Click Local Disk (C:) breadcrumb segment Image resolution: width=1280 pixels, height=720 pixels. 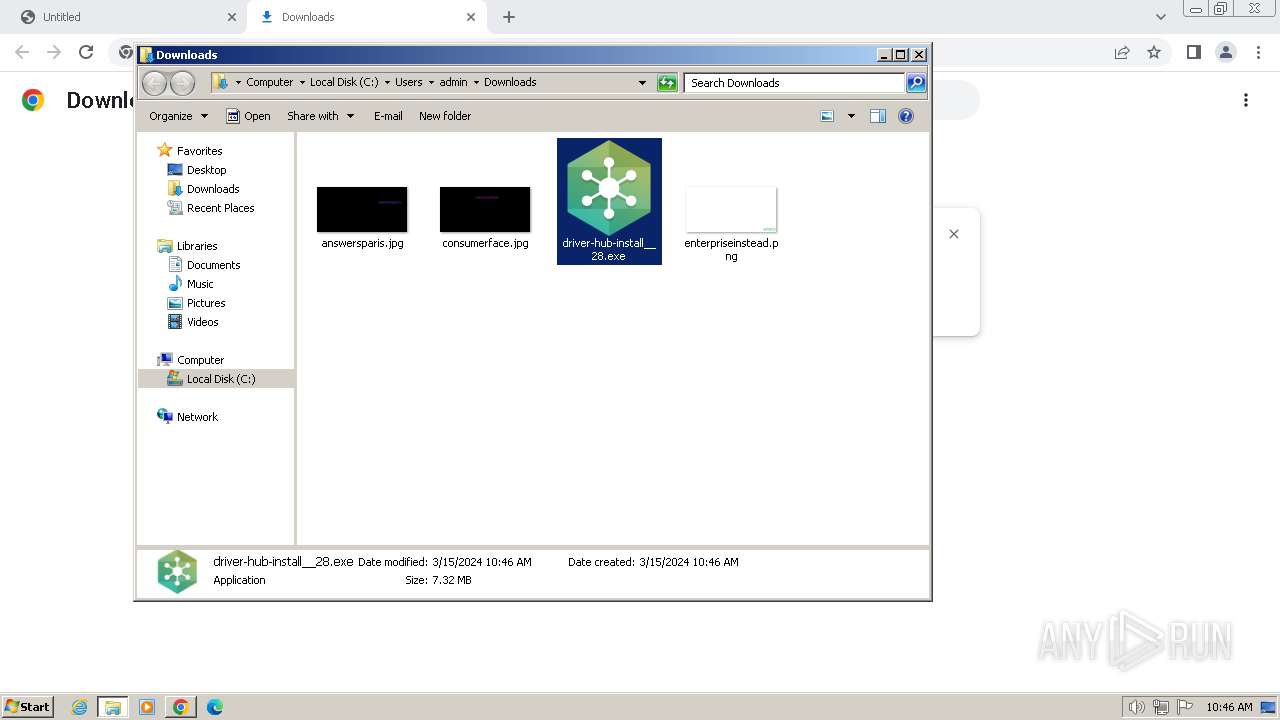(x=344, y=83)
